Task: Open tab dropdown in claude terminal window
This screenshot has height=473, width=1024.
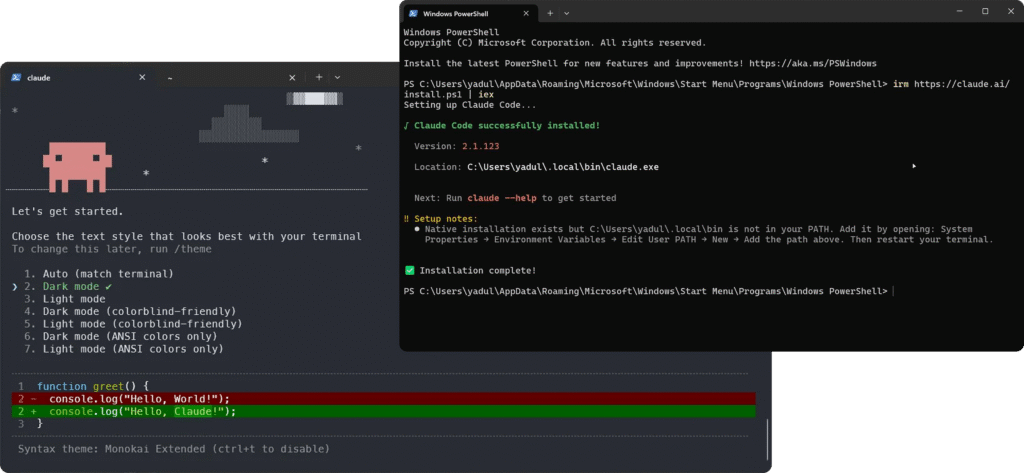Action: coord(338,77)
